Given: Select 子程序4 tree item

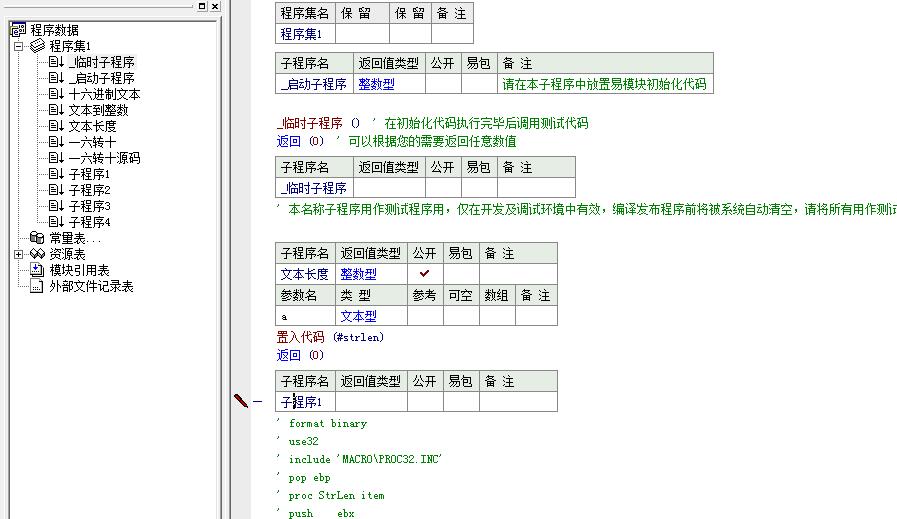Looking at the screenshot, I should point(89,222).
